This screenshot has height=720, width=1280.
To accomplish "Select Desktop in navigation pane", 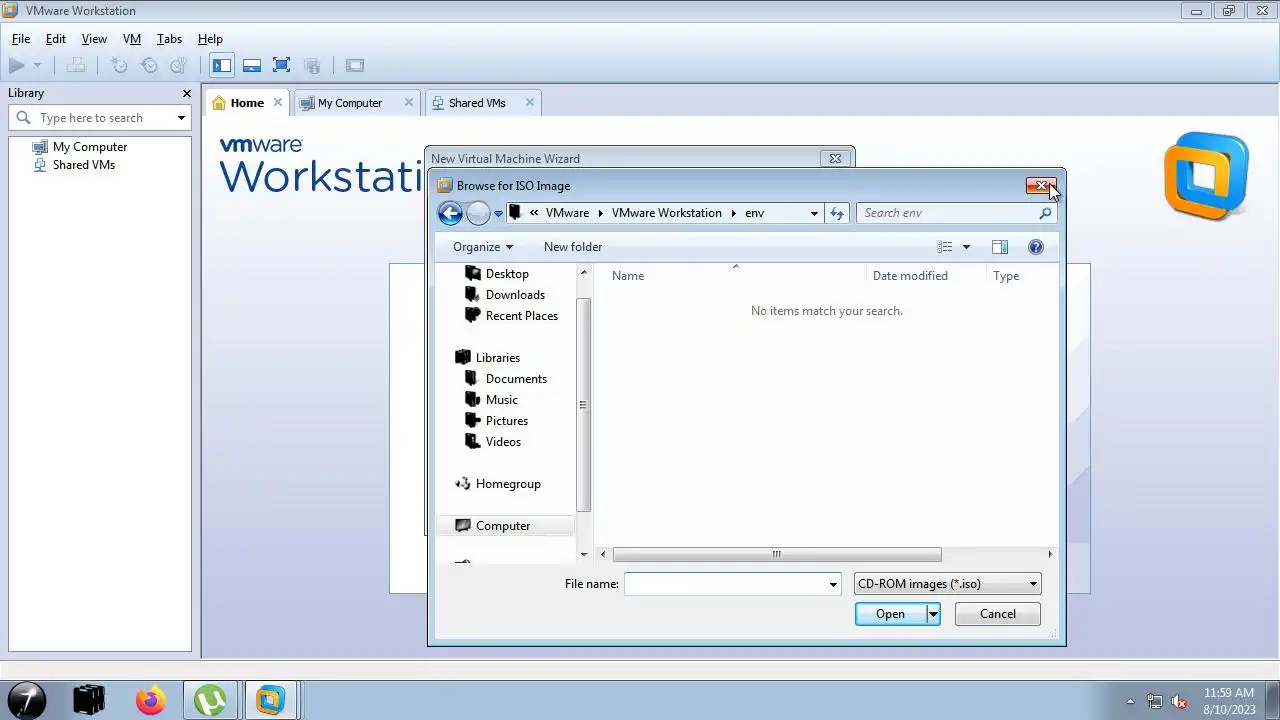I will click(507, 274).
